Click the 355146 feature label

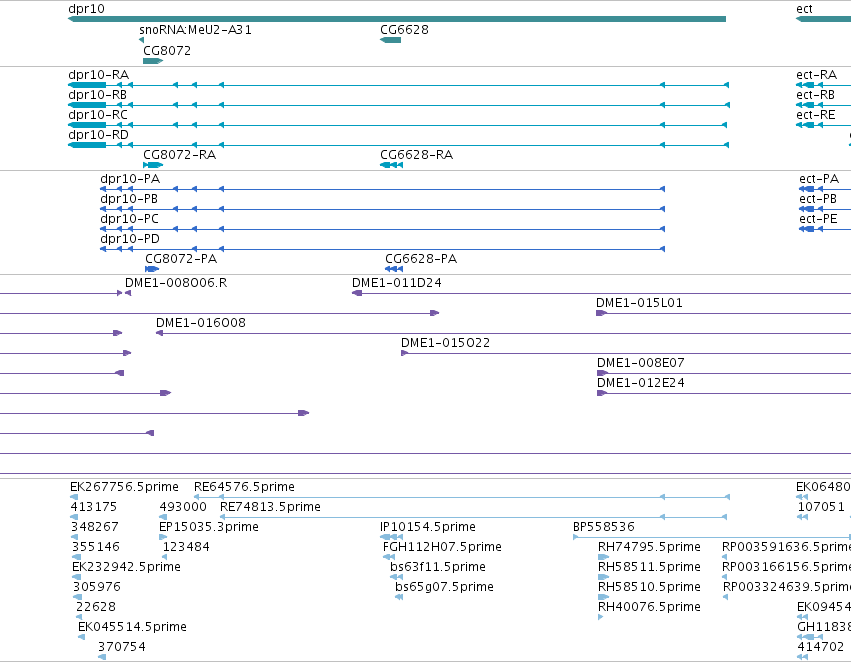pos(96,547)
